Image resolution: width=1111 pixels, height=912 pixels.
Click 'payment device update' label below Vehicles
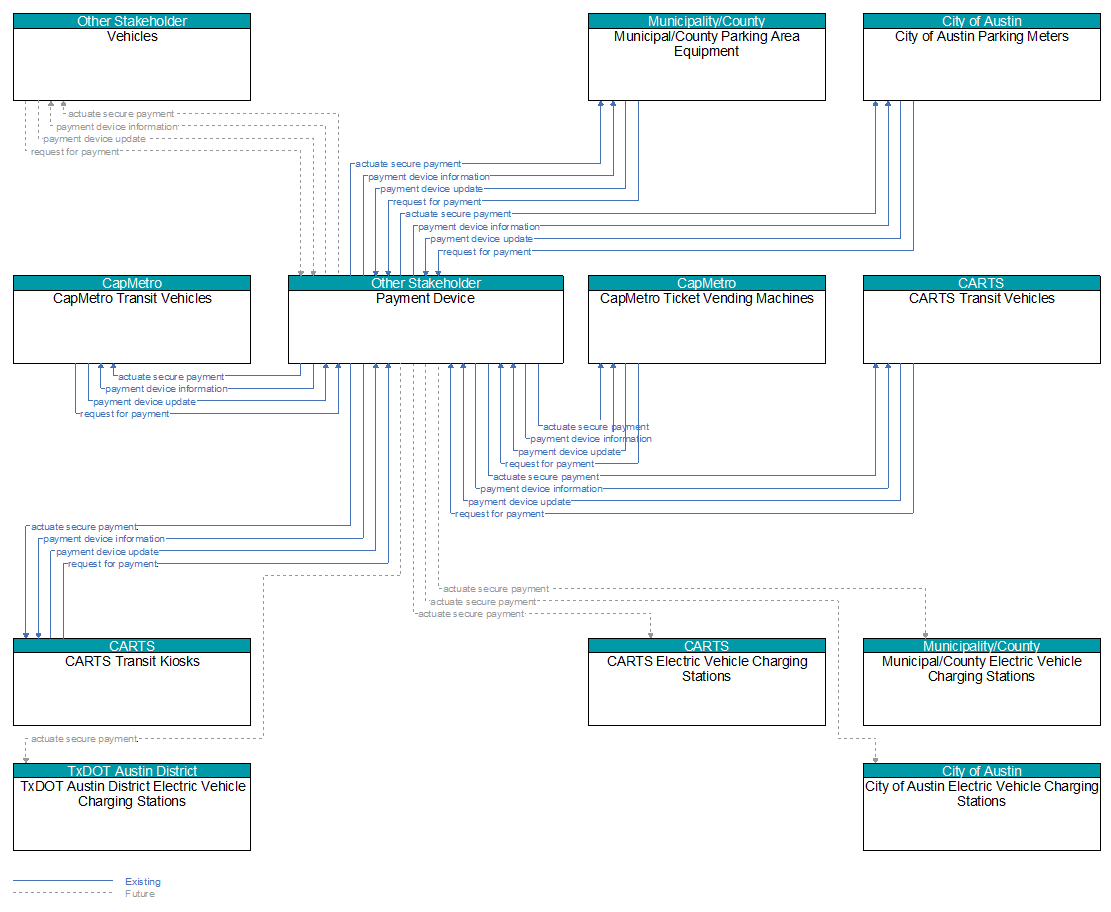[94, 139]
